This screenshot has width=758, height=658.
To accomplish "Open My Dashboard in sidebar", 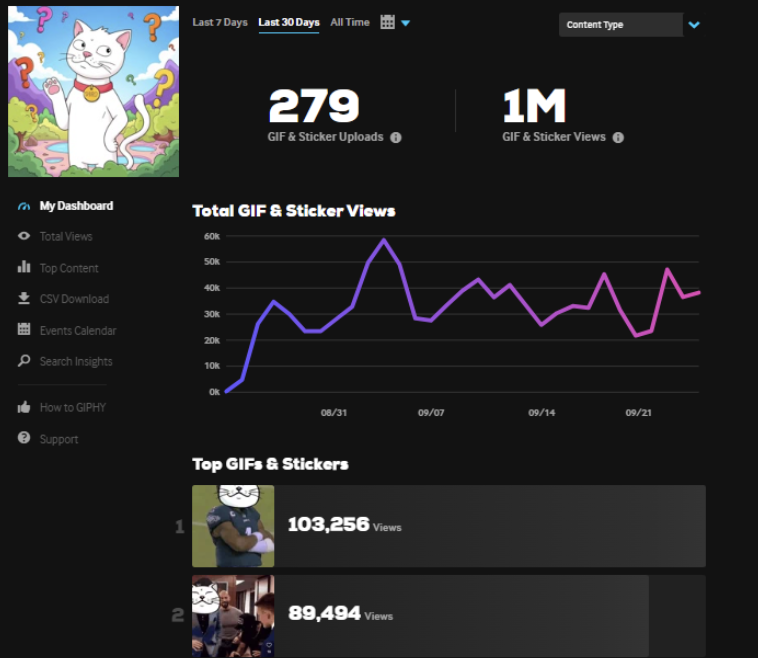I will [x=76, y=206].
